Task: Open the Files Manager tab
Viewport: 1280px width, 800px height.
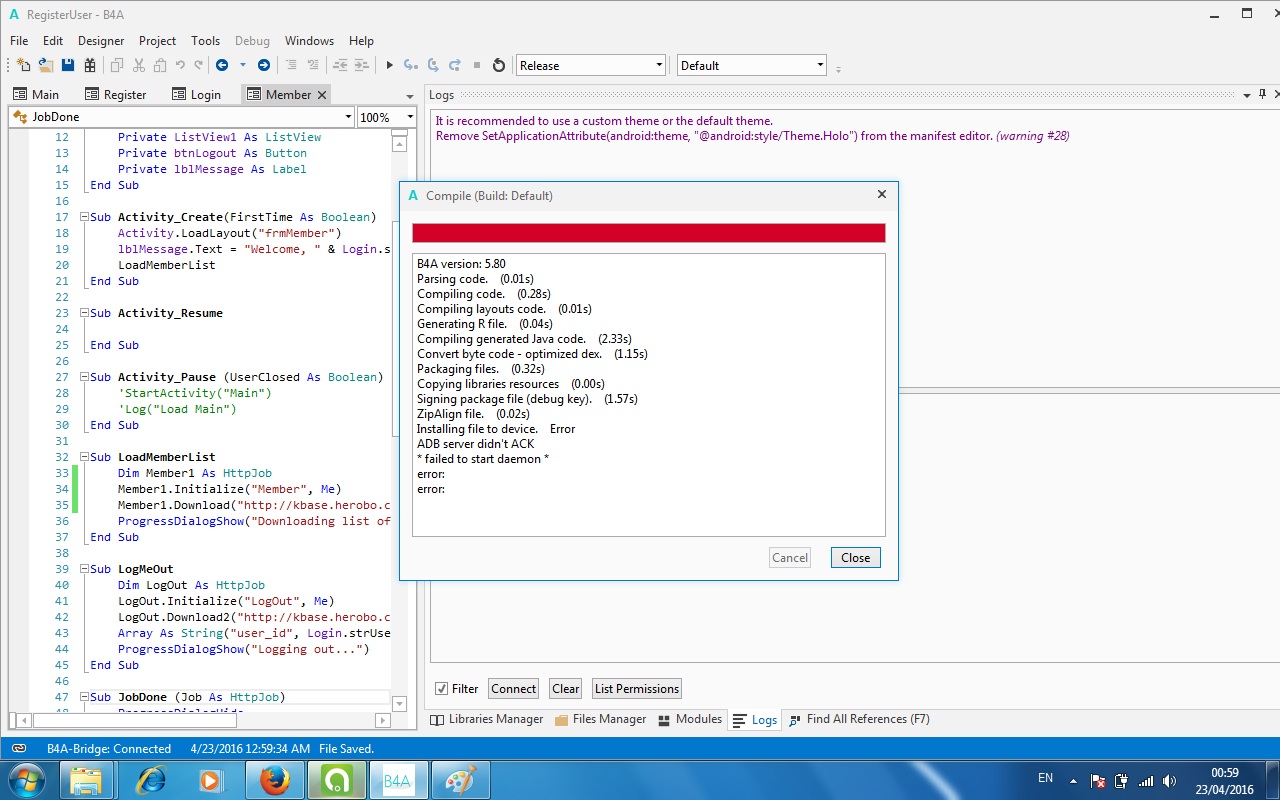Action: tap(600, 719)
